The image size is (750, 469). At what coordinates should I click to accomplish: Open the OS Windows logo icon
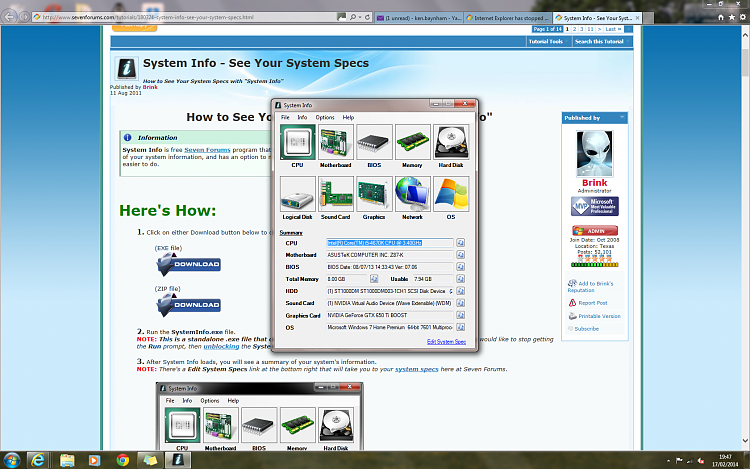(451, 194)
